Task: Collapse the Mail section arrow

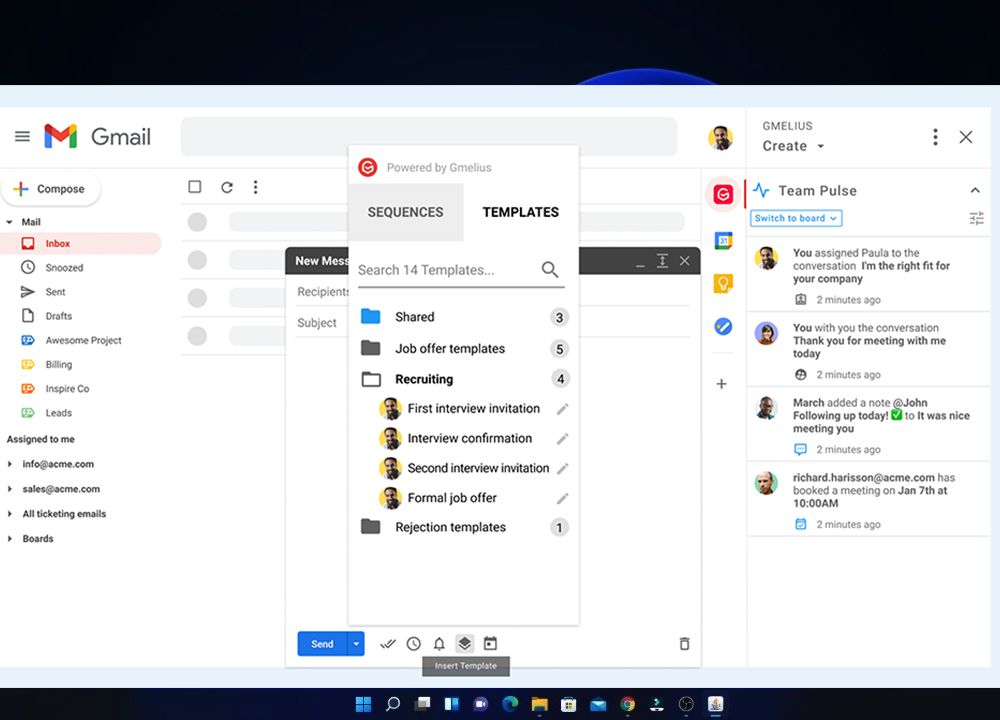Action: [10, 222]
